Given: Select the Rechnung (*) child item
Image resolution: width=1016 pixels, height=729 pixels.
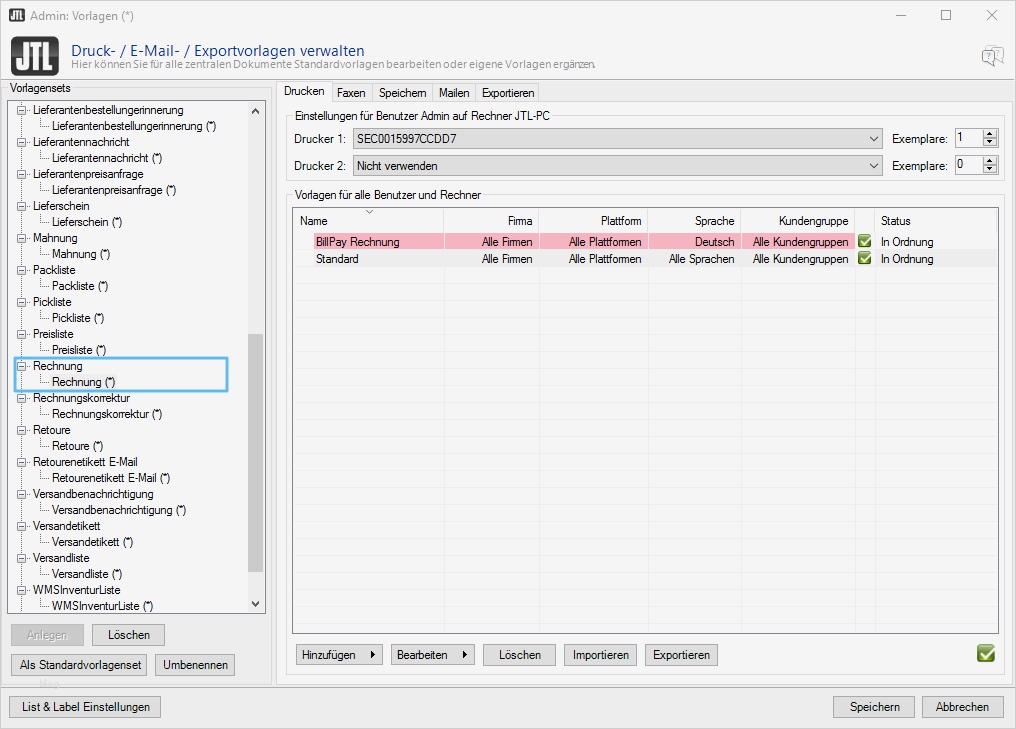Looking at the screenshot, I should pos(84,382).
